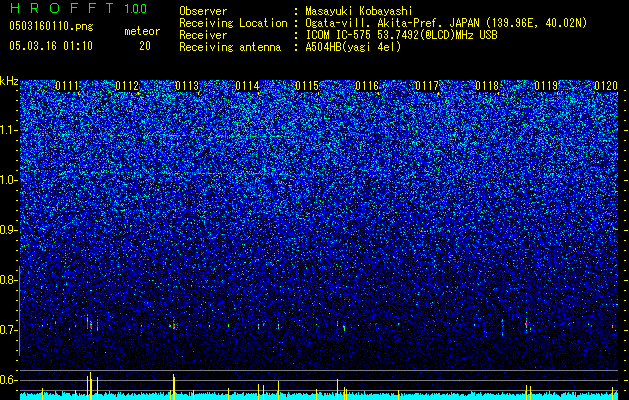
Task: Click the tallest yellow spike after the 0111 marker
Action: click(x=90, y=386)
